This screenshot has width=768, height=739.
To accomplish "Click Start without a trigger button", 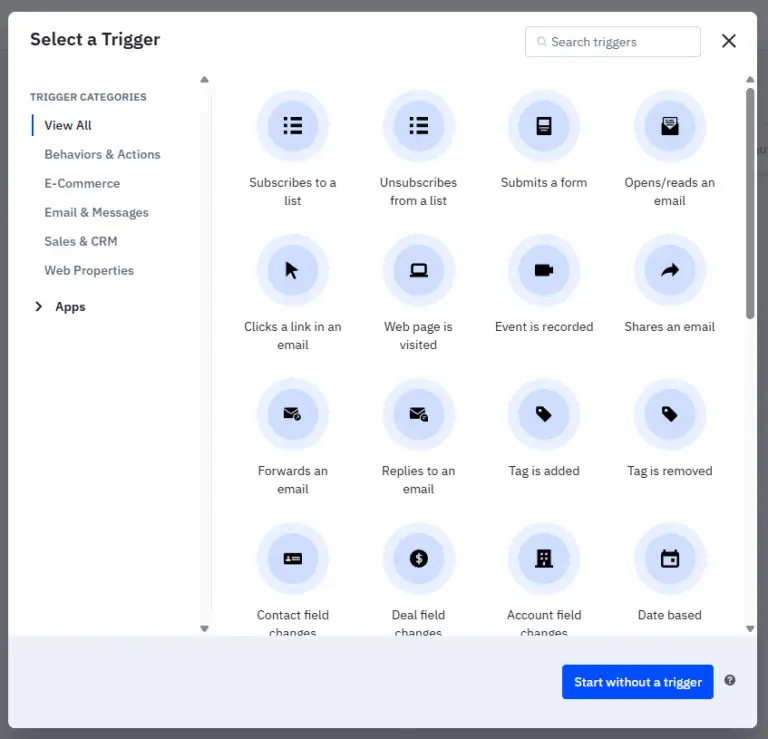I will [637, 682].
